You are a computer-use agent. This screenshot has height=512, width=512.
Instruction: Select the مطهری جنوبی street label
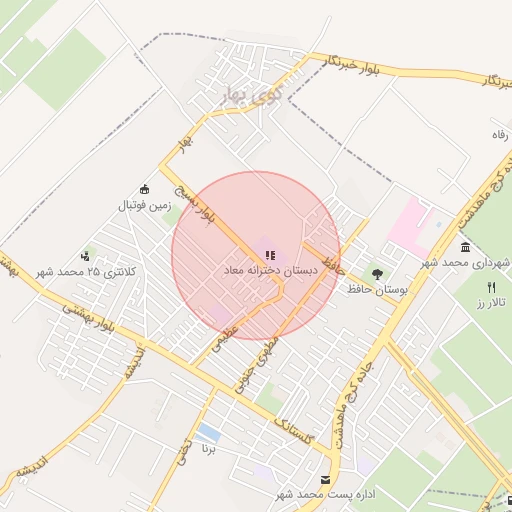pos(257,365)
